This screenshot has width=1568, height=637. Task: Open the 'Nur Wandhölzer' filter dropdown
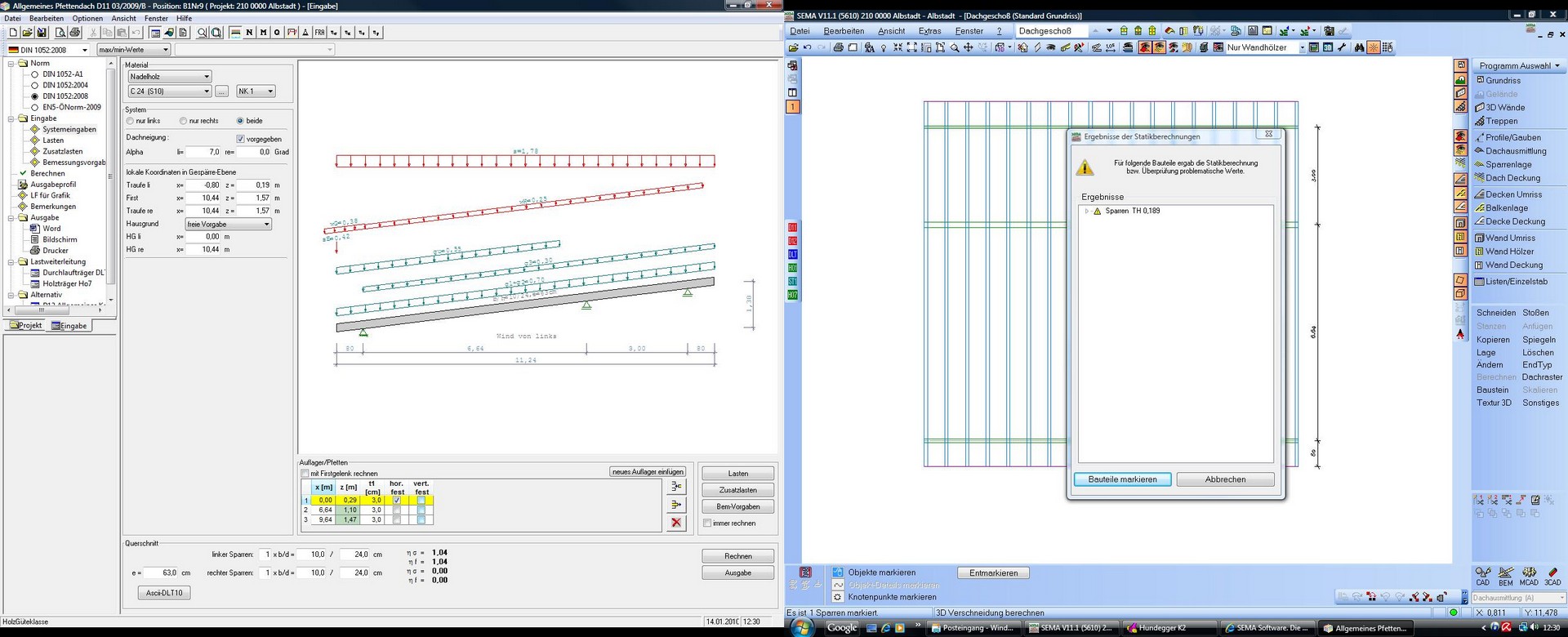(1302, 47)
